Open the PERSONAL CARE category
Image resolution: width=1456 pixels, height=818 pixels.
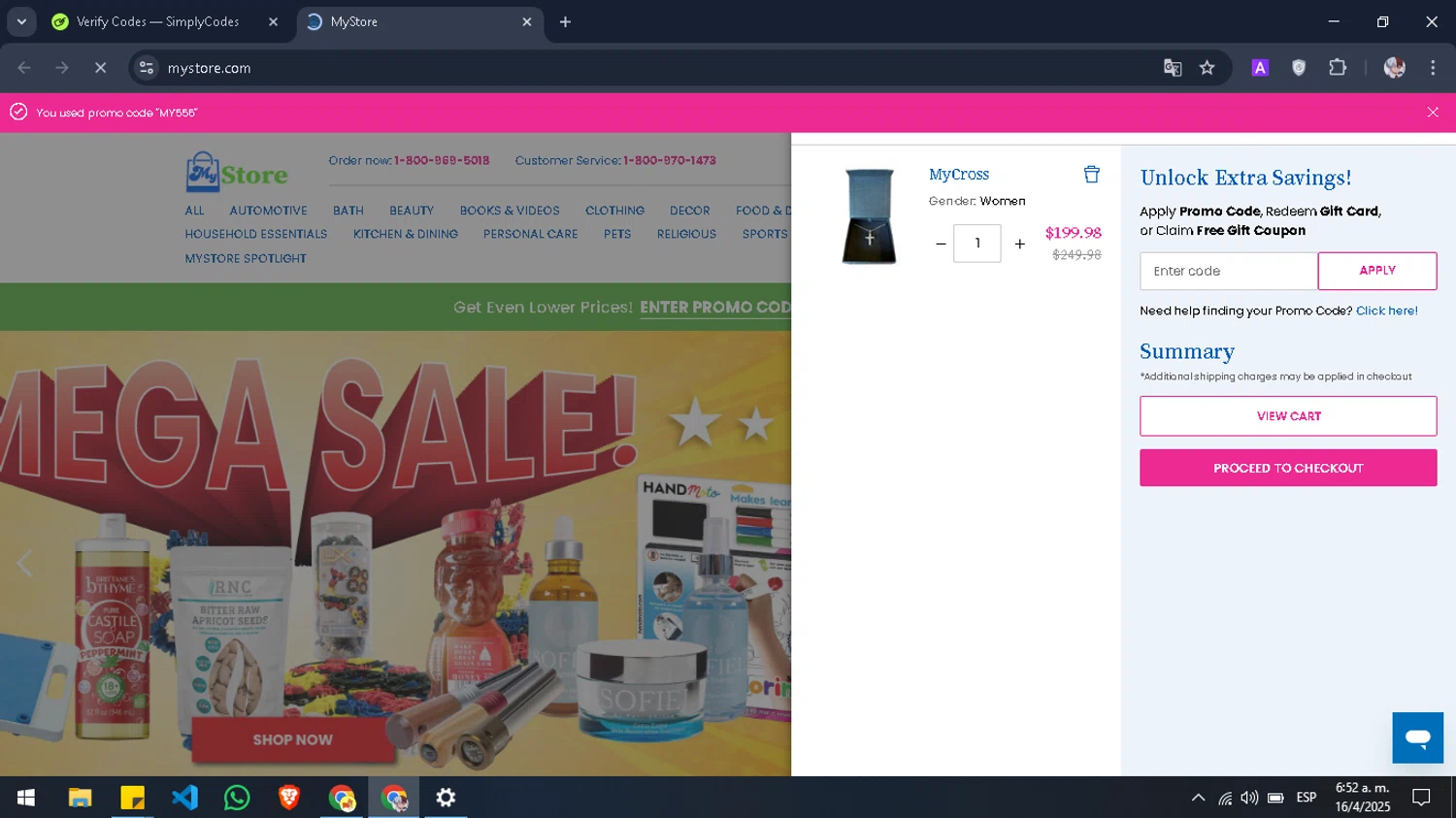coord(531,234)
